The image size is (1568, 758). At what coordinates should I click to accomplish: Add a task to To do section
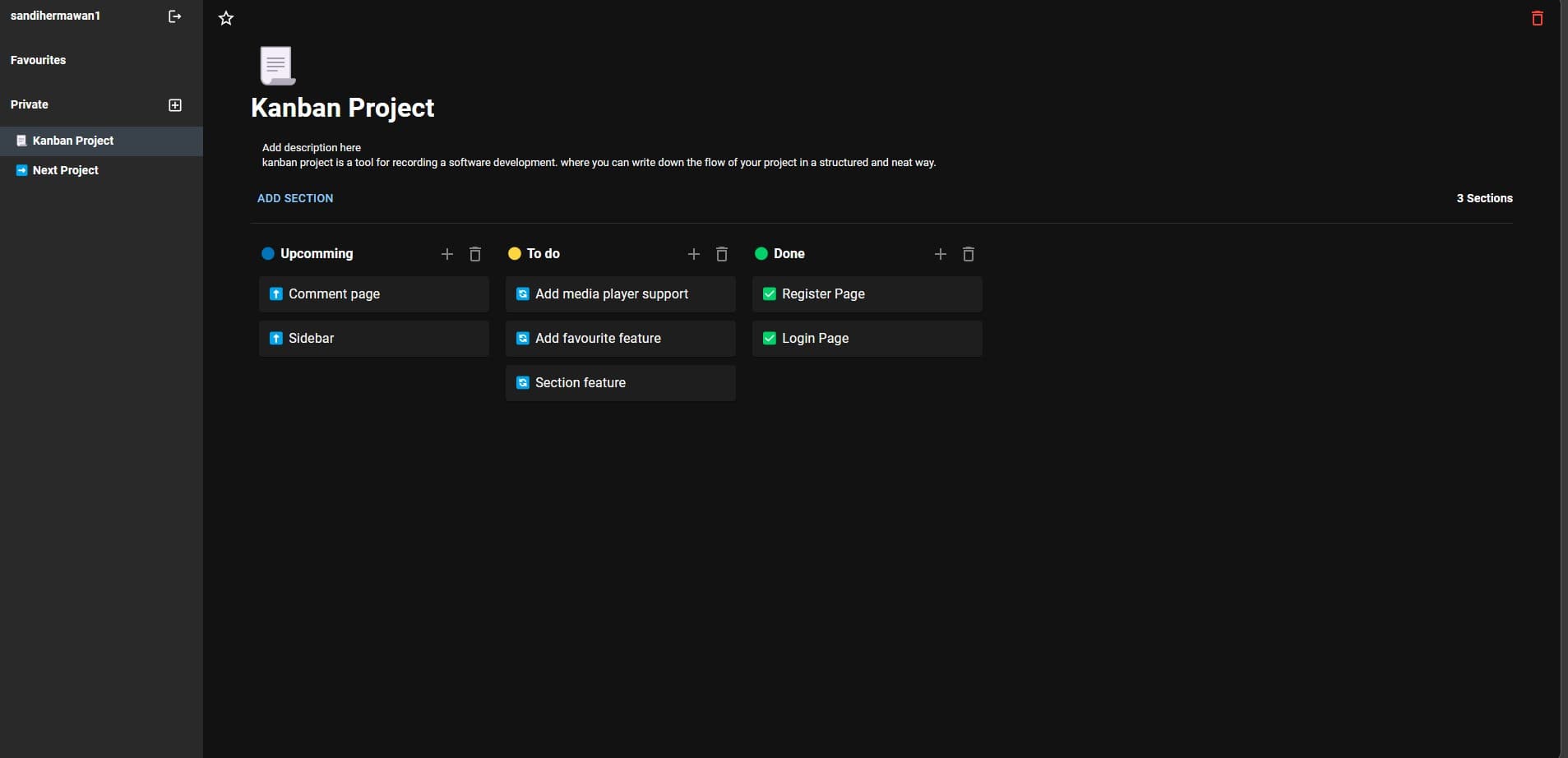pyautogui.click(x=694, y=254)
